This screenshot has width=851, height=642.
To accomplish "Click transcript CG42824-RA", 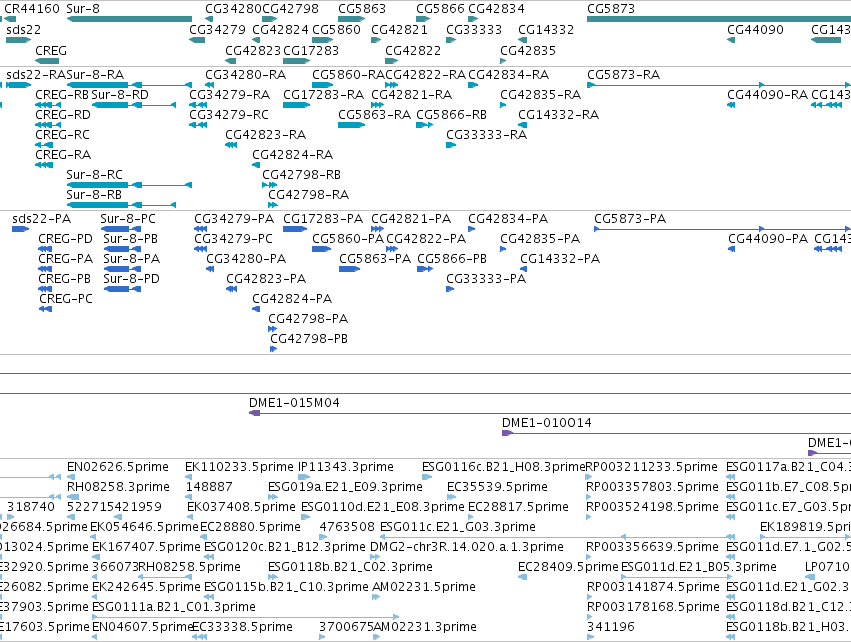I will 293,155.
